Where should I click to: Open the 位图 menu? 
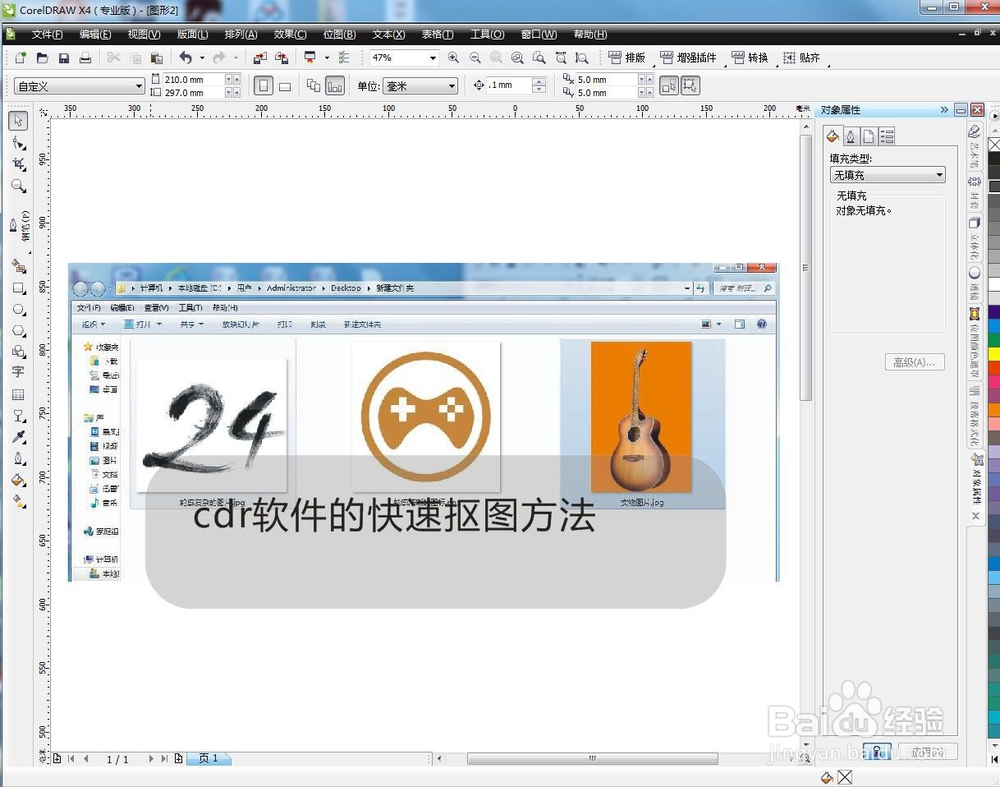pyautogui.click(x=340, y=33)
